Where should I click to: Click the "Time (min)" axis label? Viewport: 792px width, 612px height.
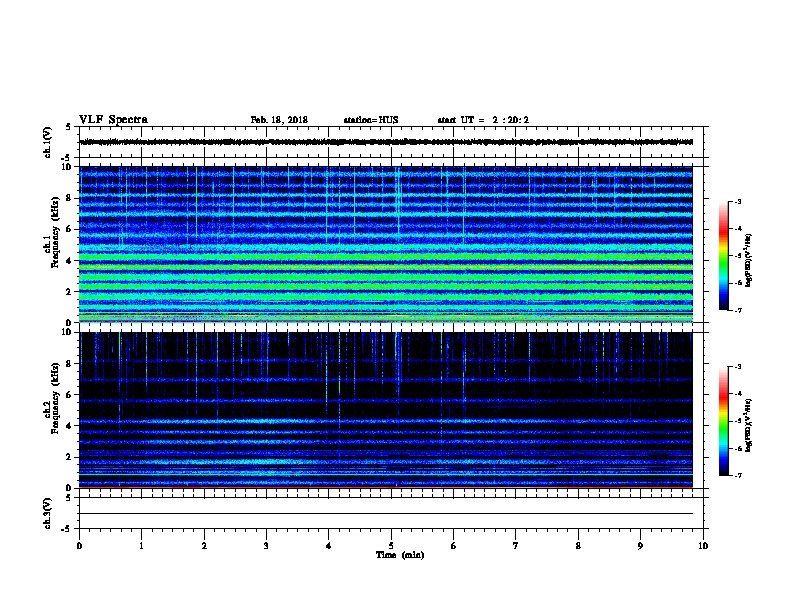click(400, 555)
